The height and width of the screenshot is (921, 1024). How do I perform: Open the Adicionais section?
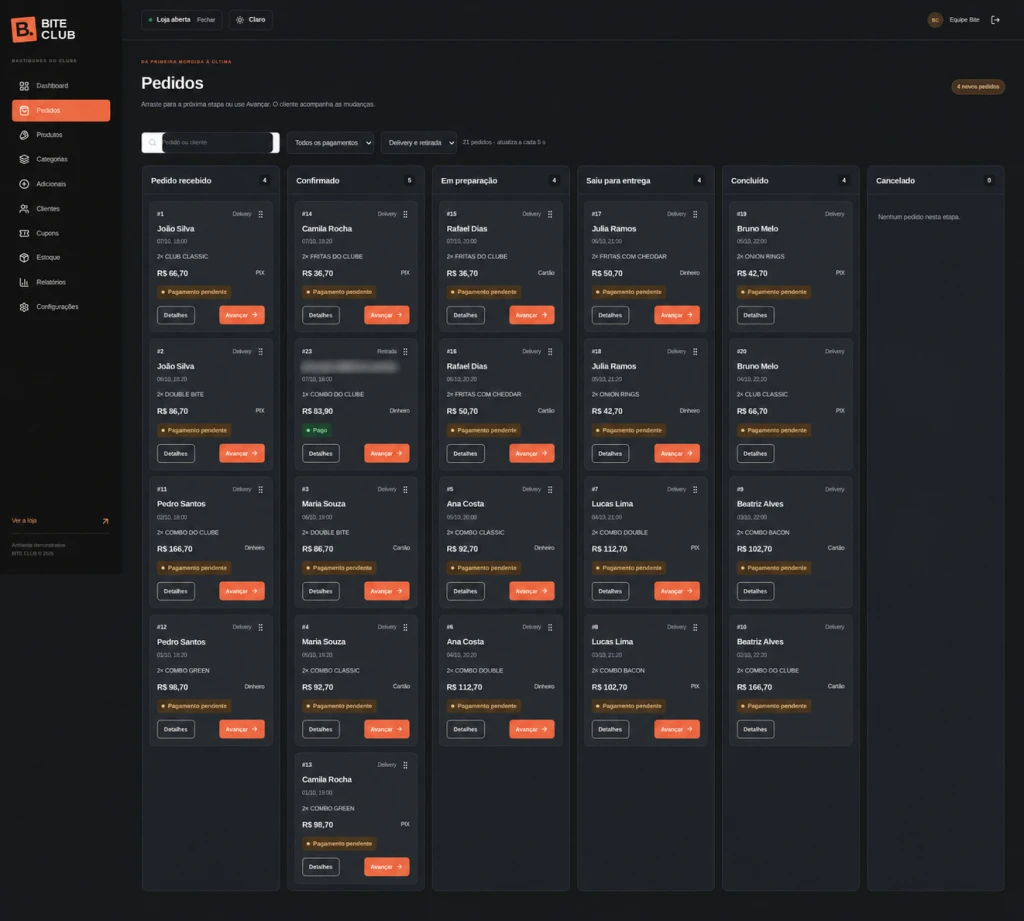[61, 184]
